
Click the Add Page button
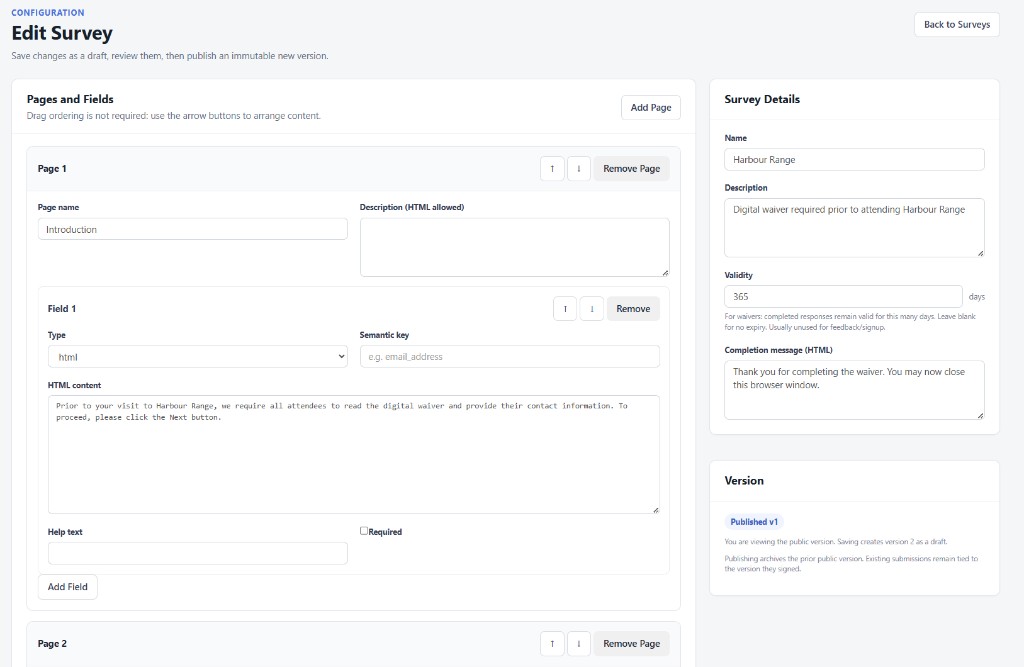point(650,108)
